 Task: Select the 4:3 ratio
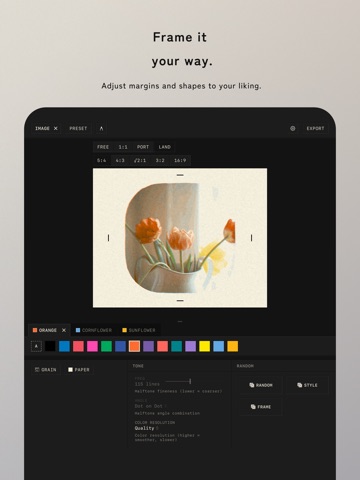tap(120, 160)
